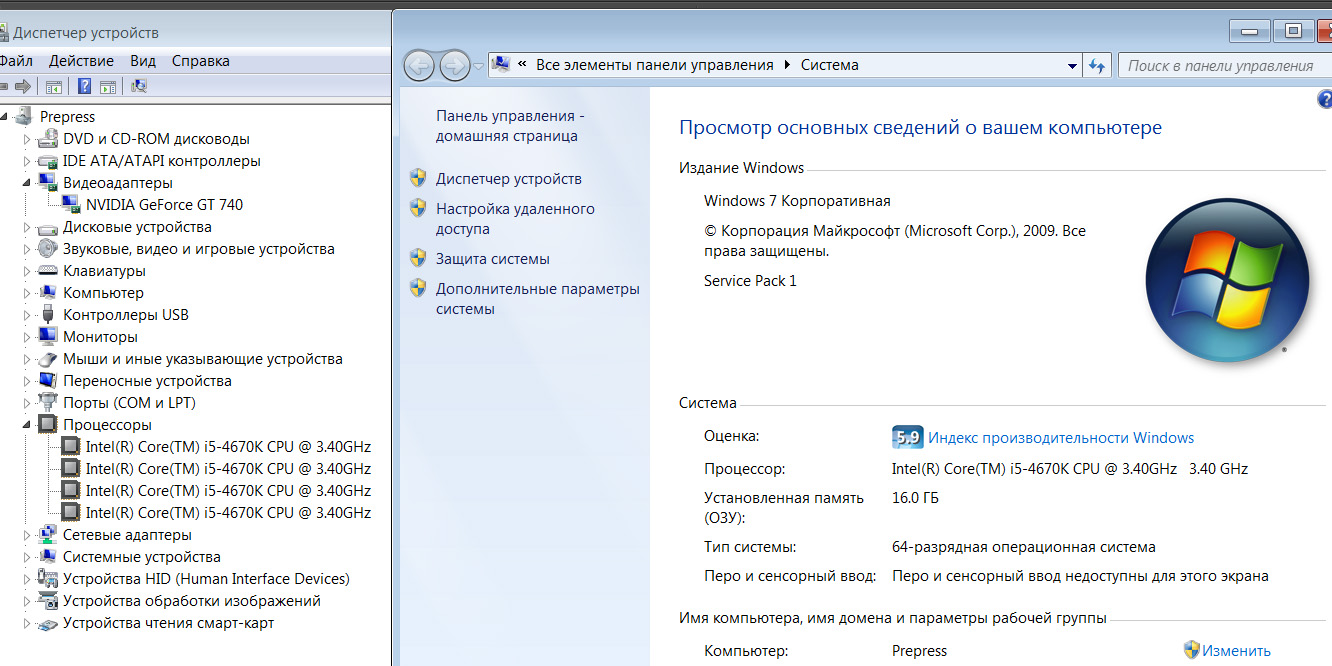Click Все элементы панели управления breadcrumb
The image size is (1332, 666).
(x=655, y=65)
